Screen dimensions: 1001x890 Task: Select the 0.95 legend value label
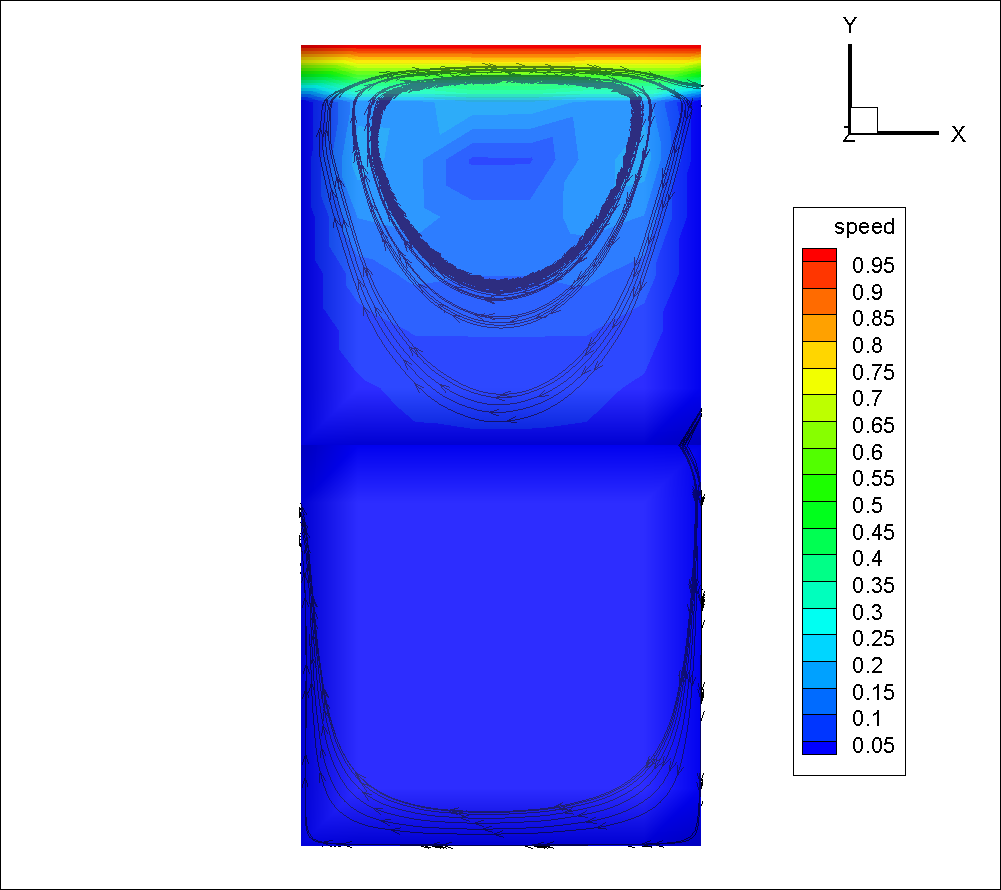point(873,266)
